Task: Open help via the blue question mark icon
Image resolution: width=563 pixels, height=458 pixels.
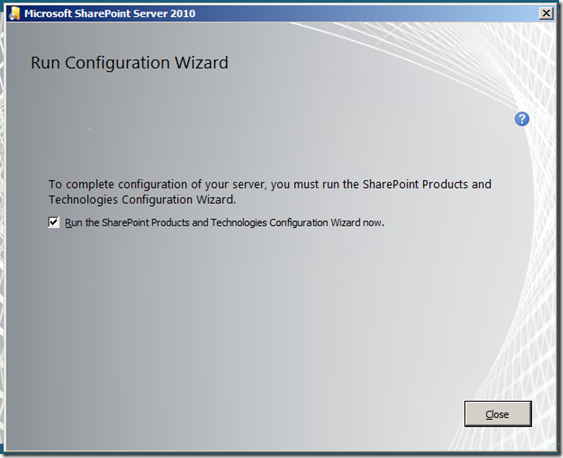Action: [x=522, y=119]
